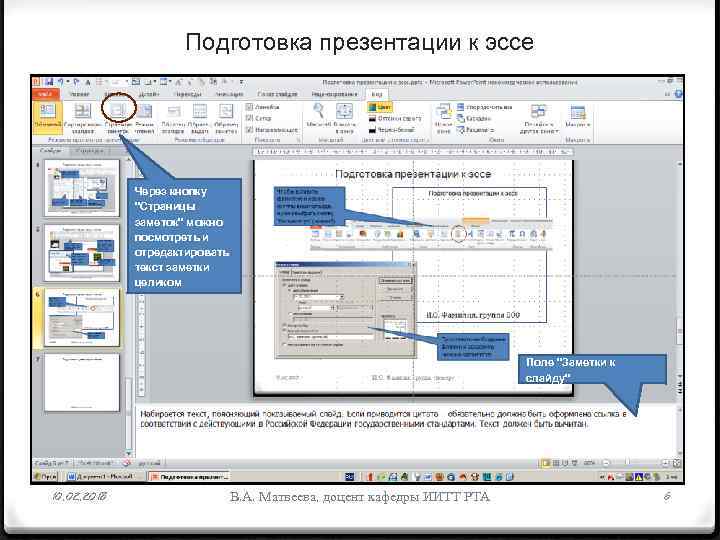Open Новое окно for the presentation
Screen dimensions: 720x540
[x=444, y=118]
